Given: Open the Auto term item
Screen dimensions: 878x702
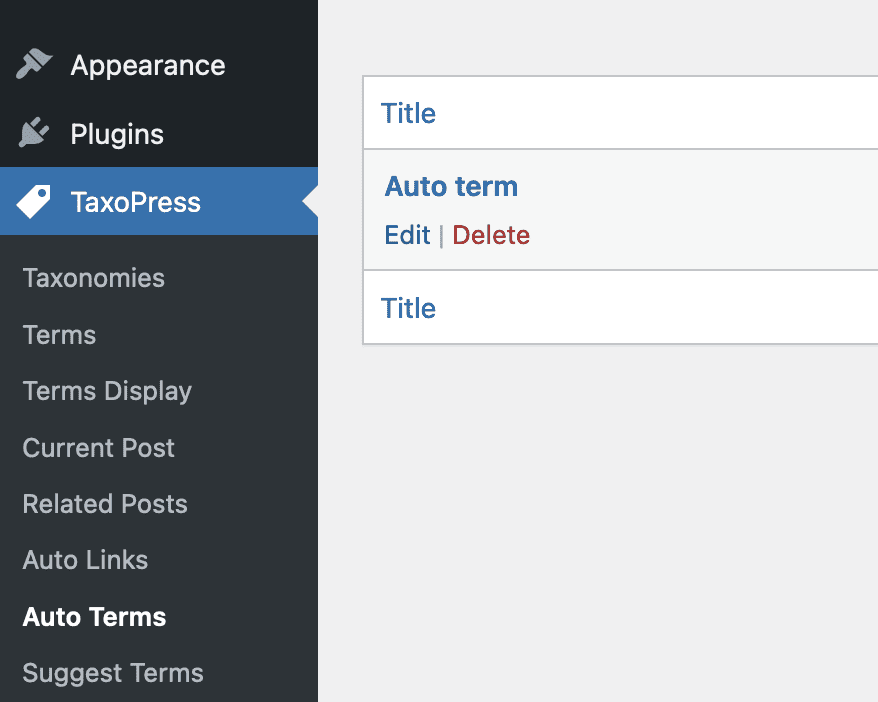Looking at the screenshot, I should [451, 186].
